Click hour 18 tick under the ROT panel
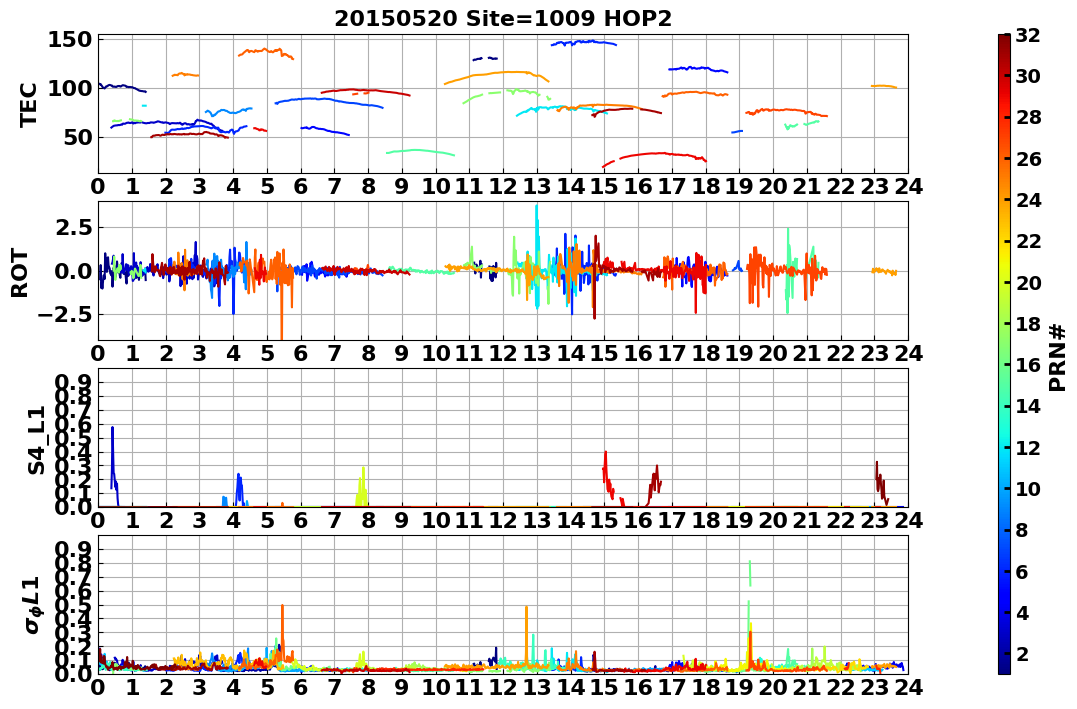Screen dimensions: 1077x709 coord(706,353)
